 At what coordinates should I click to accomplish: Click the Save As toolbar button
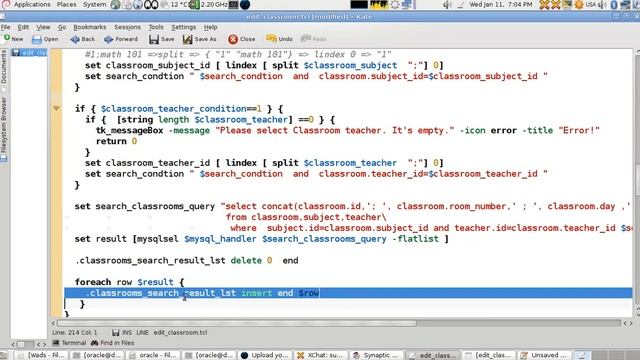coord(200,39)
